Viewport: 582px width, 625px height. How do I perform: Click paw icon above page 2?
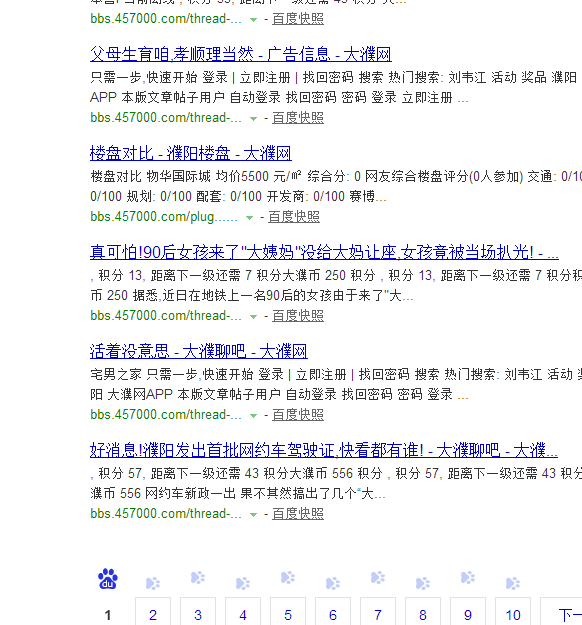click(153, 583)
